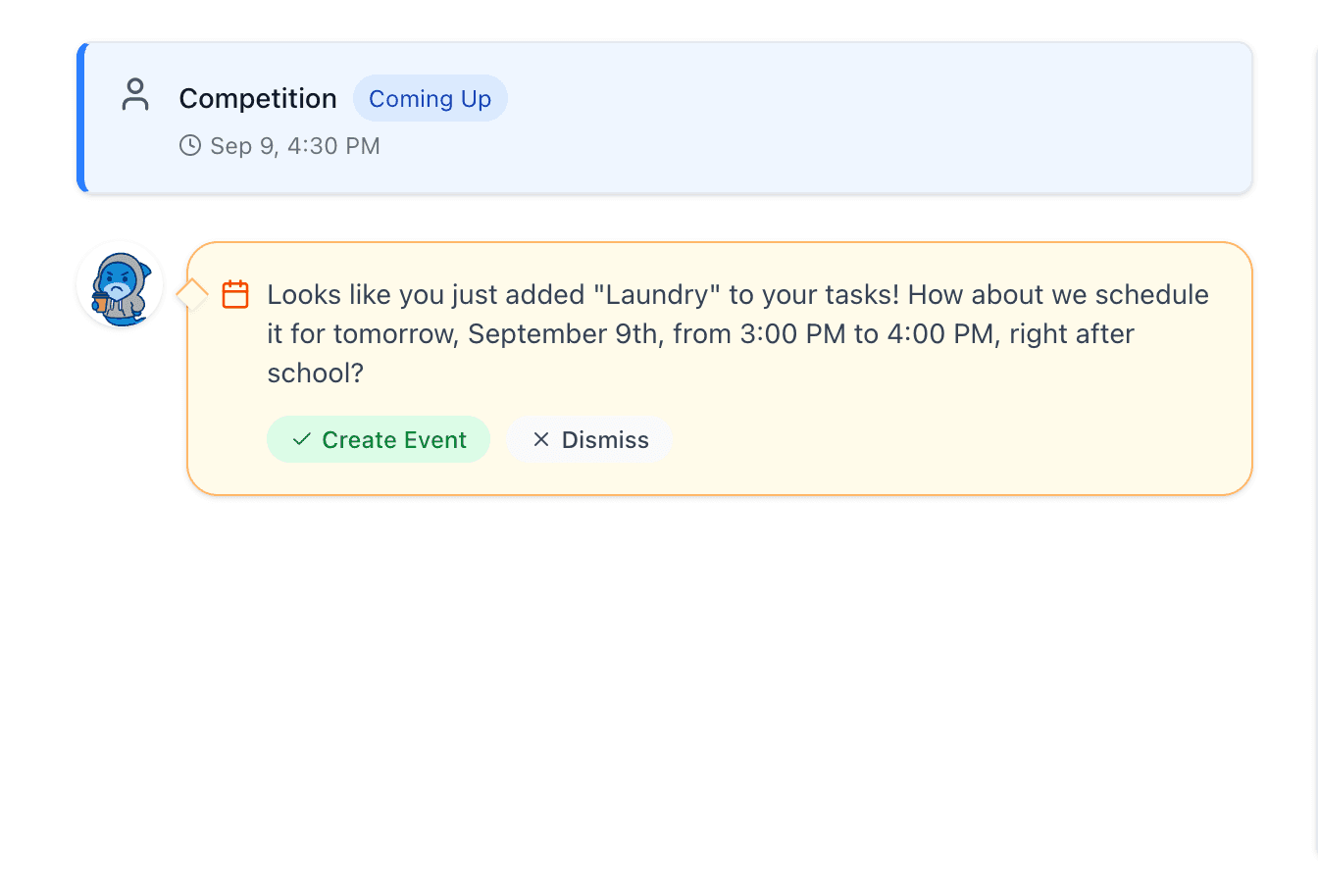1318x896 pixels.
Task: Click the Sep 9, 4:30 PM timestamp
Action: (294, 146)
